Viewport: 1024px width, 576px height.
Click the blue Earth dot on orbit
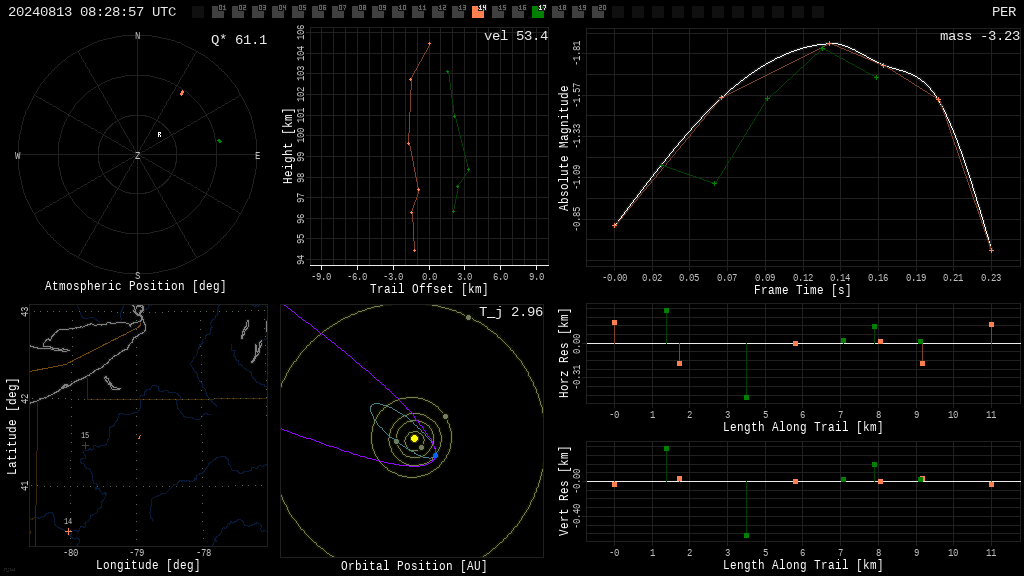click(x=436, y=455)
